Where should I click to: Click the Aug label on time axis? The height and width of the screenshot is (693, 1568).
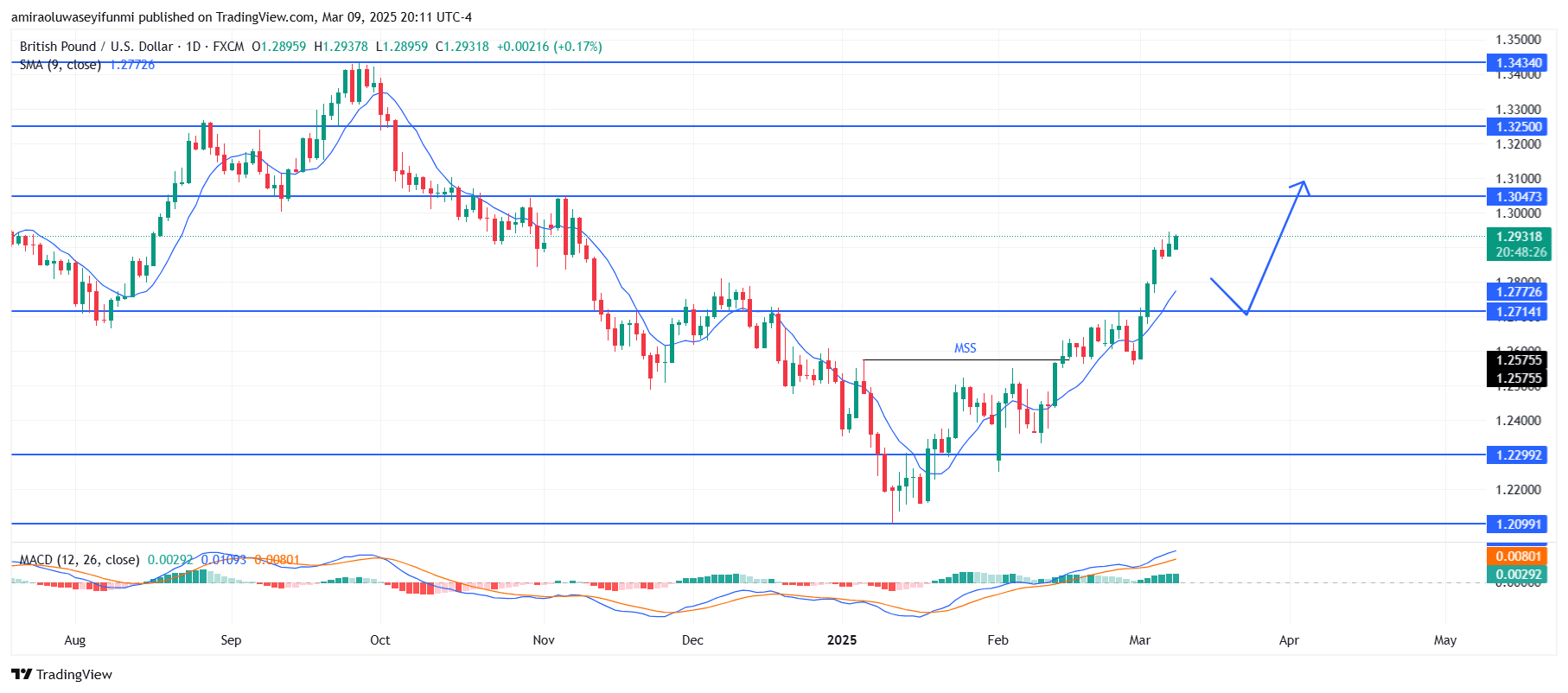click(x=75, y=640)
